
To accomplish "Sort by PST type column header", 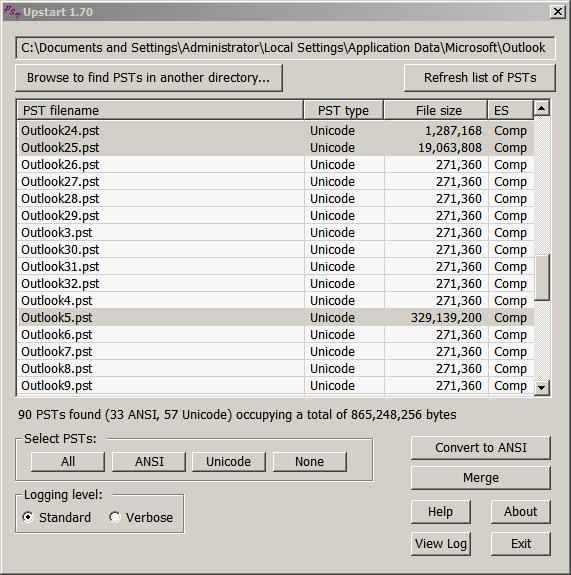I will [344, 110].
